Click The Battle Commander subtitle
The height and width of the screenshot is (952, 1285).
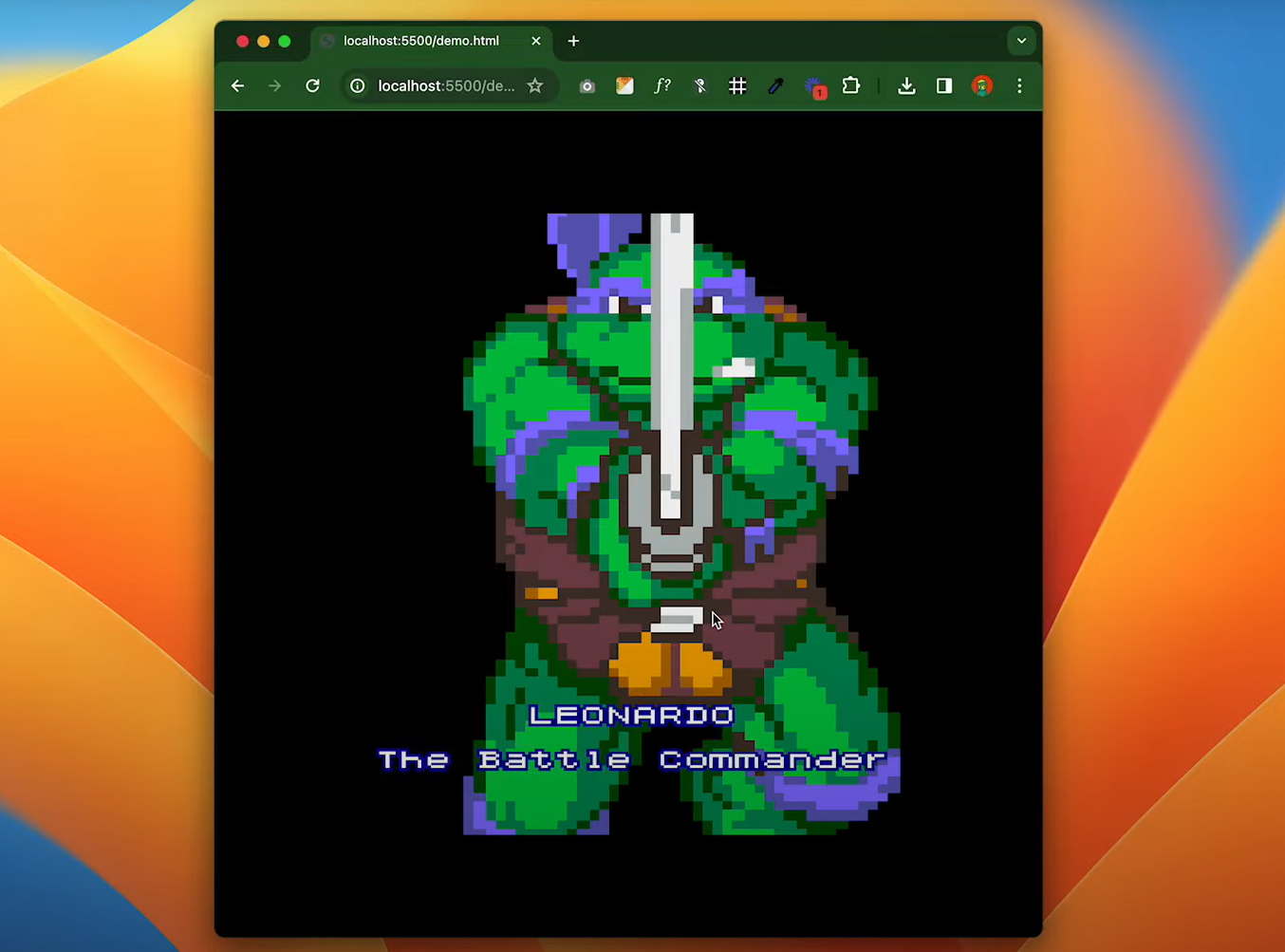coord(632,760)
